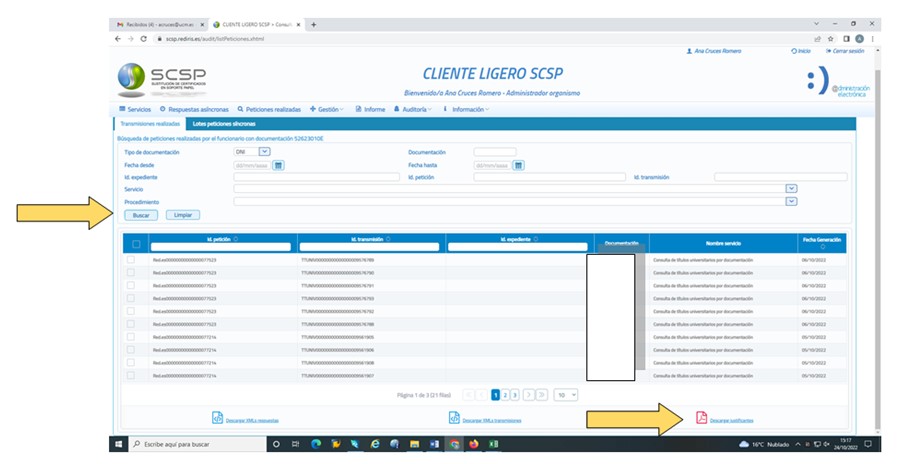Screen dimensions: 912x464
Task: Check the row with transmission ending 9576793
Action: click(x=131, y=298)
